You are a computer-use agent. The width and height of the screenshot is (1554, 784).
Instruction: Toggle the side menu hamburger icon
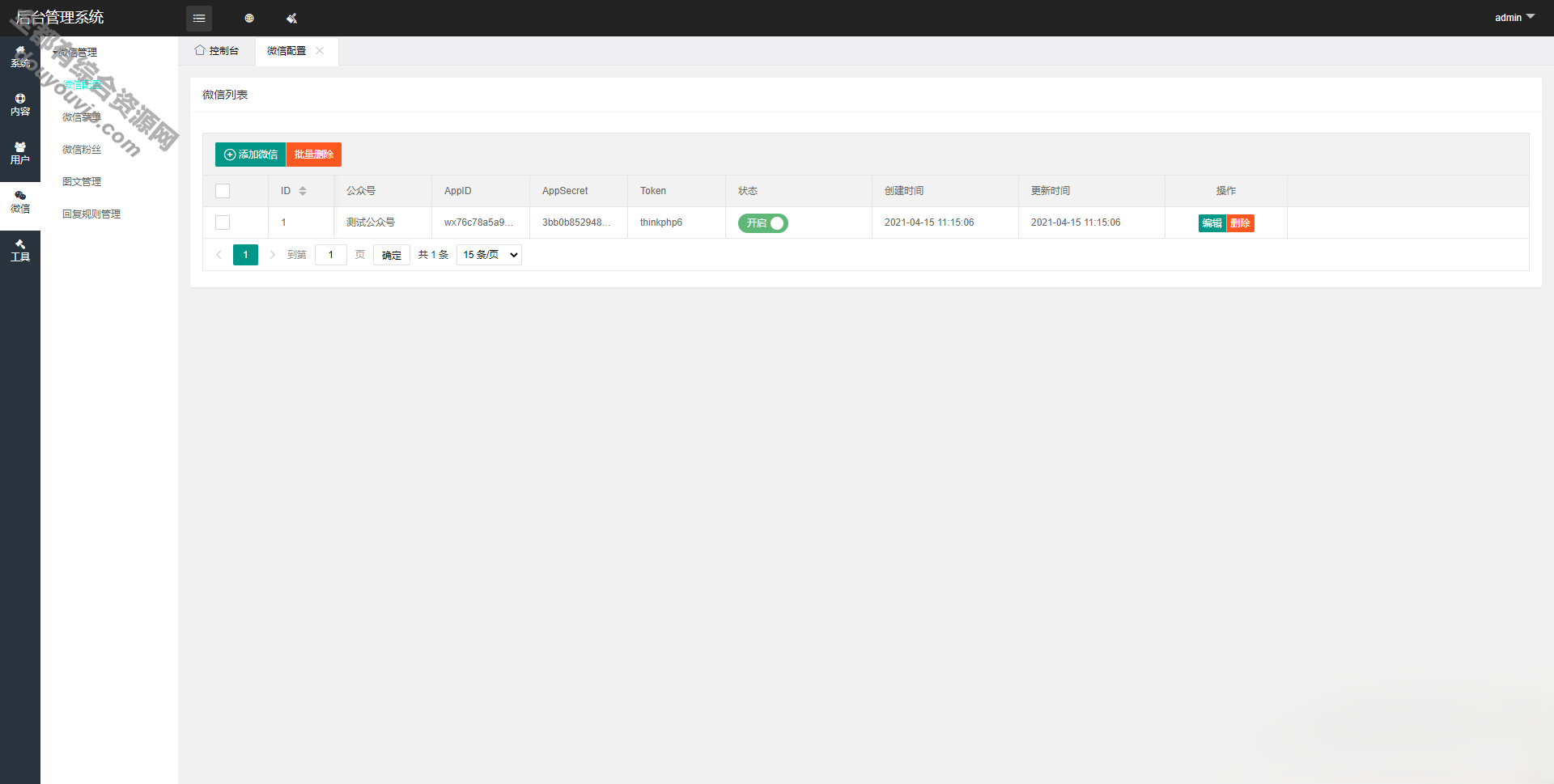[199, 18]
